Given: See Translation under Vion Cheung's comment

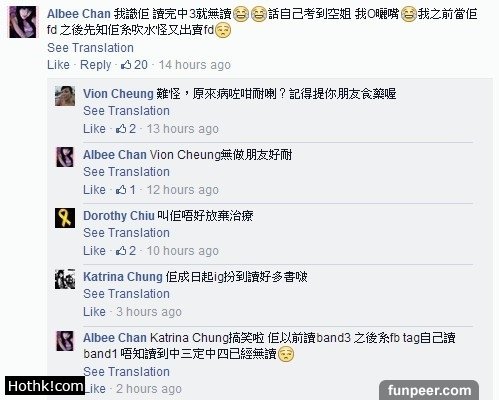Looking at the screenshot, I should [126, 111].
